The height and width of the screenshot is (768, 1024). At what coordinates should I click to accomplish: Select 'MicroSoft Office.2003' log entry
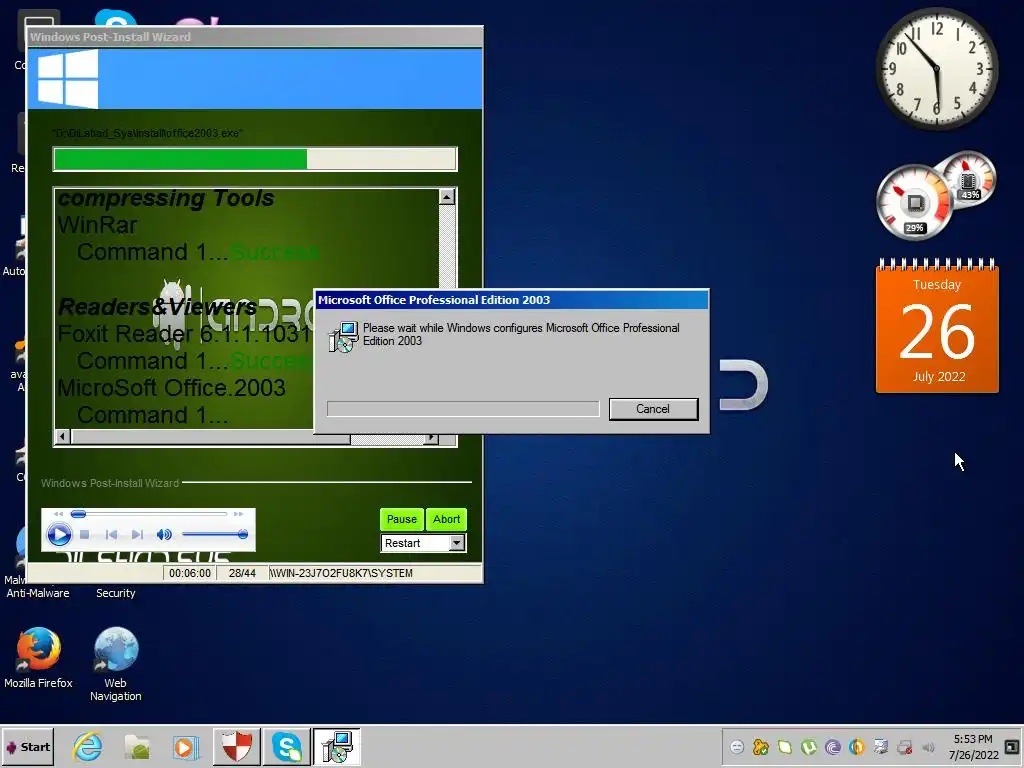(171, 388)
